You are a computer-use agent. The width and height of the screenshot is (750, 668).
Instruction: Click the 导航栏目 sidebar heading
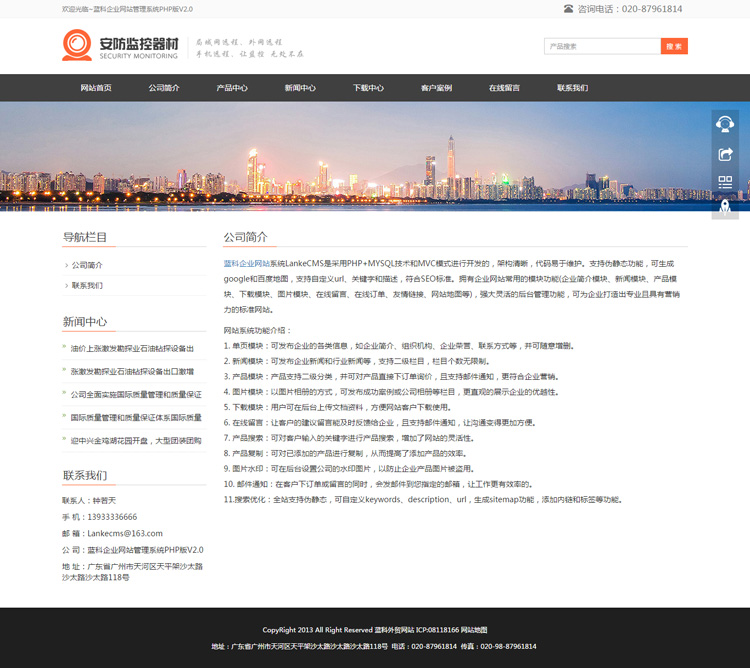(x=85, y=237)
